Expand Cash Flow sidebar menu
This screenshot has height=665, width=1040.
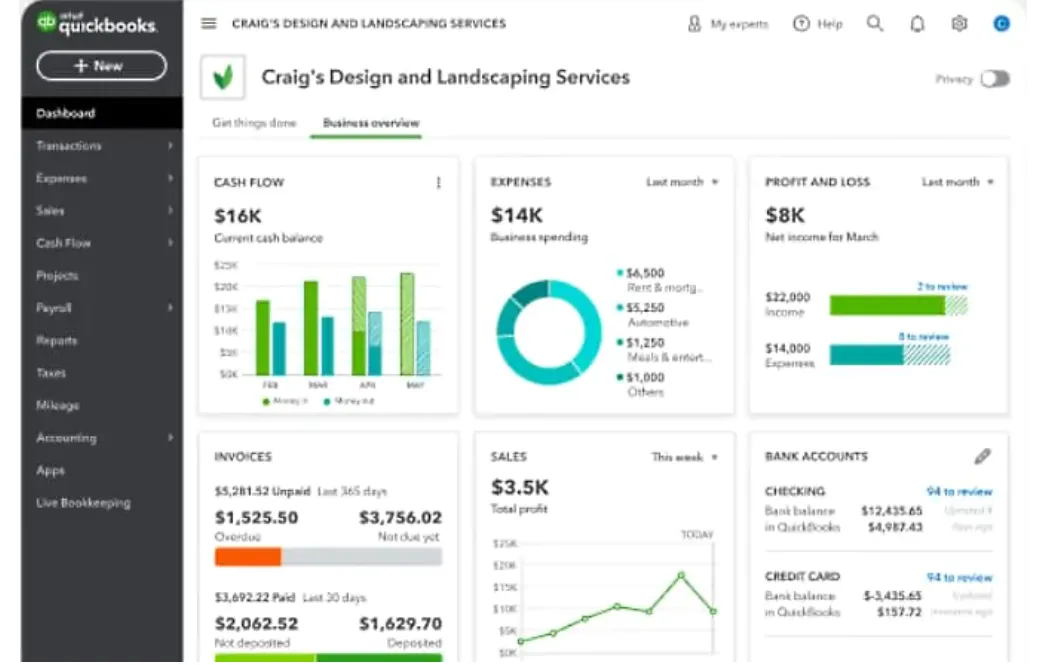coord(102,243)
